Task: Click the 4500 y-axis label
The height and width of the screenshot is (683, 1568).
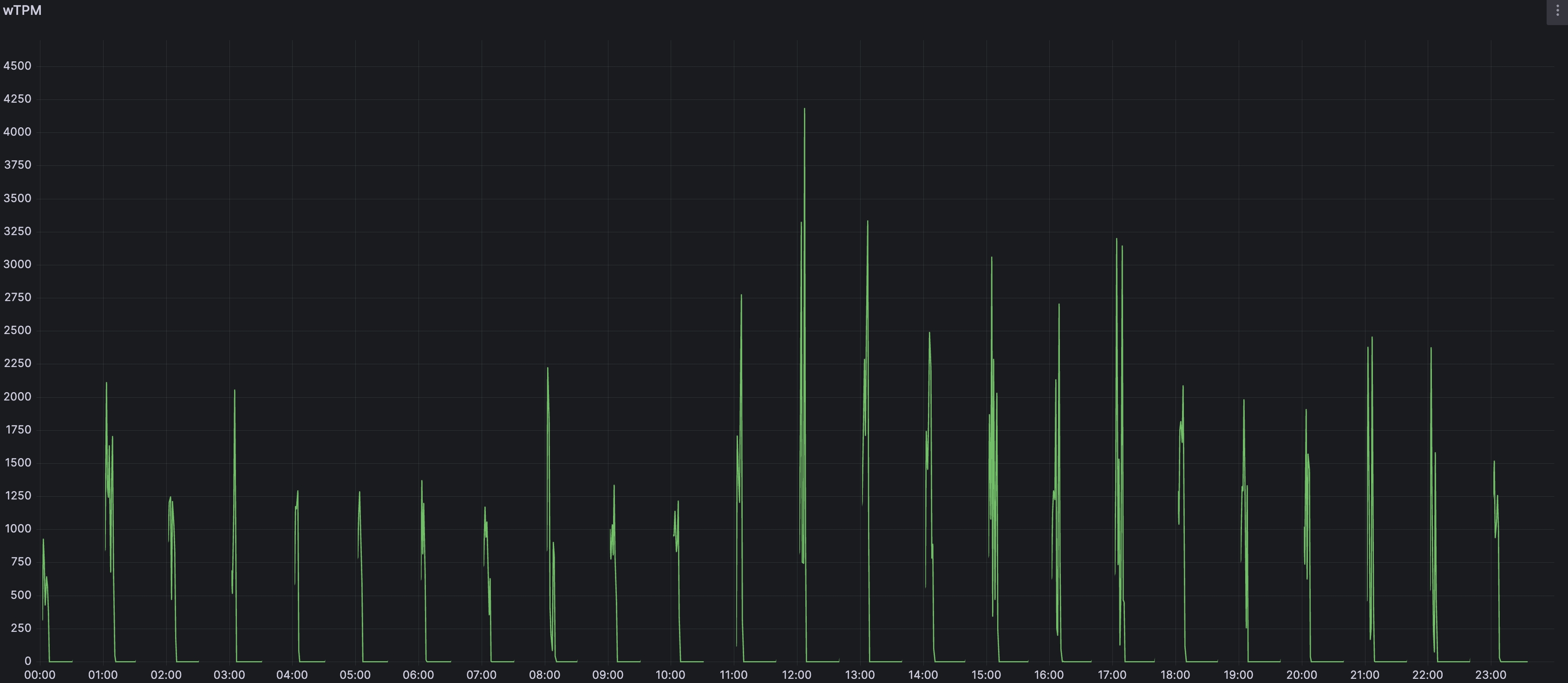Action: 17,66
